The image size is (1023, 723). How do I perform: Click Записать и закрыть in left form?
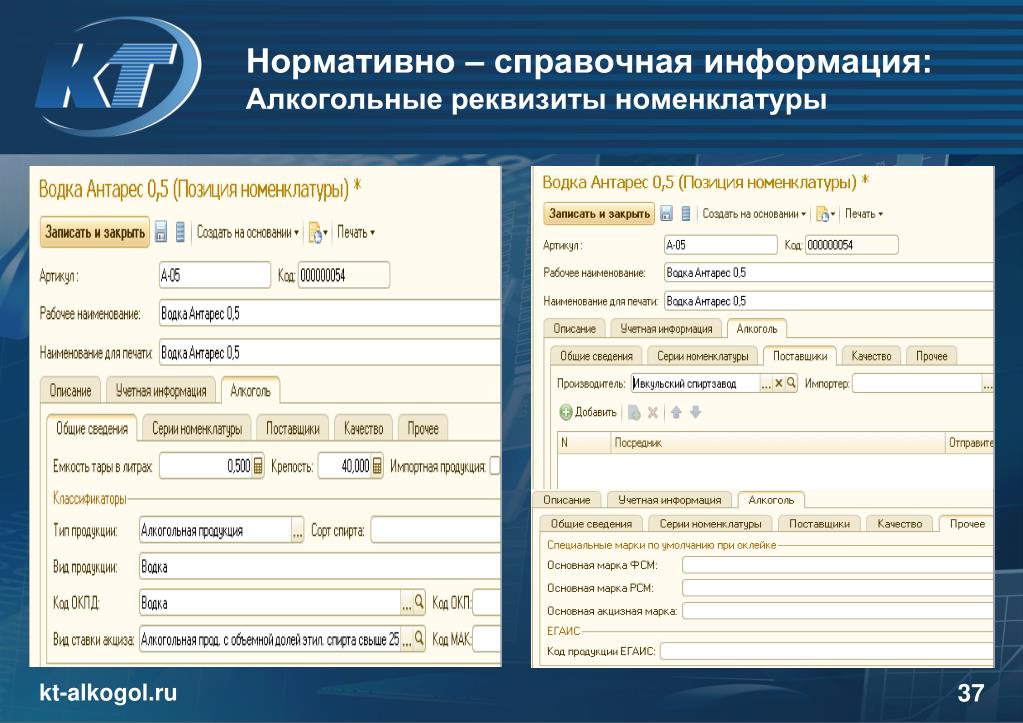(95, 232)
